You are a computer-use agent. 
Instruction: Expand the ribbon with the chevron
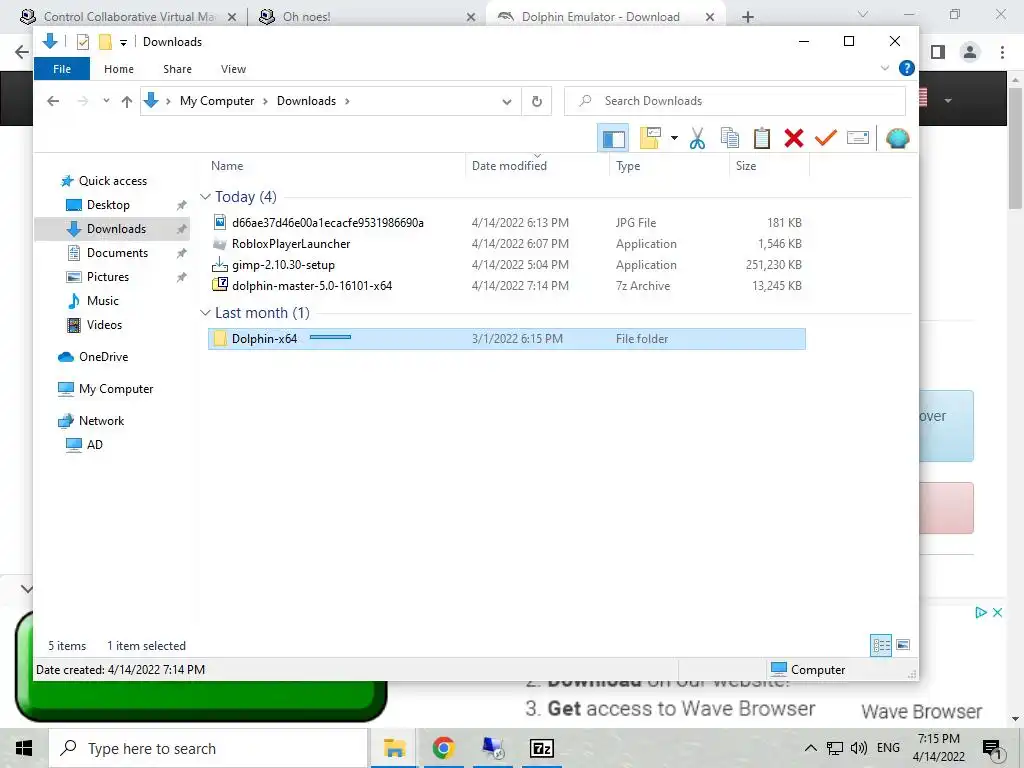click(x=885, y=68)
